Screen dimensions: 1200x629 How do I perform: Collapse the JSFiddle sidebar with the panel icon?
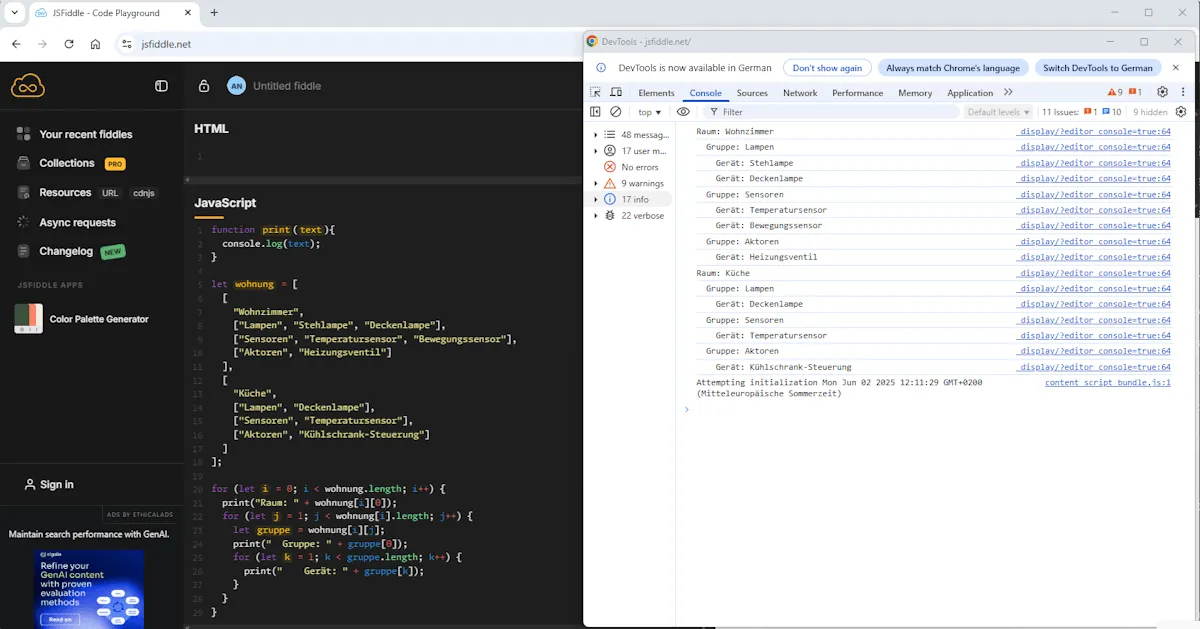[x=161, y=86]
